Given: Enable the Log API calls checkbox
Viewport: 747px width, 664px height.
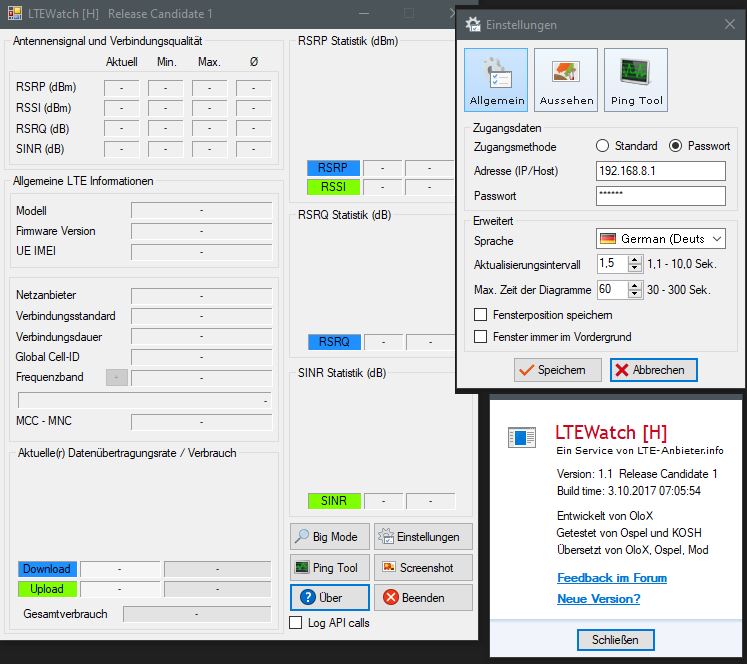Looking at the screenshot, I should point(295,623).
